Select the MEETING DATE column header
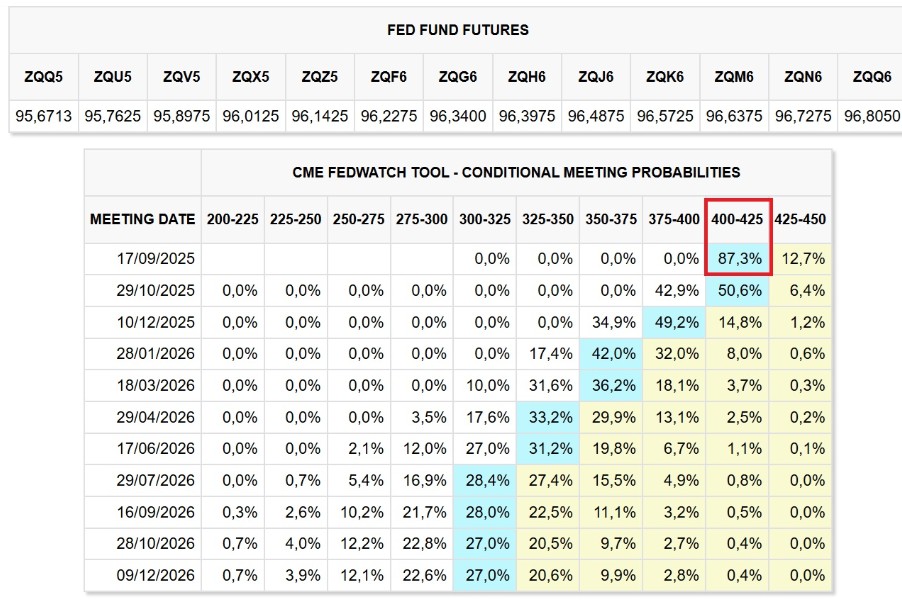Image resolution: width=902 pixels, height=605 pixels. click(x=142, y=219)
